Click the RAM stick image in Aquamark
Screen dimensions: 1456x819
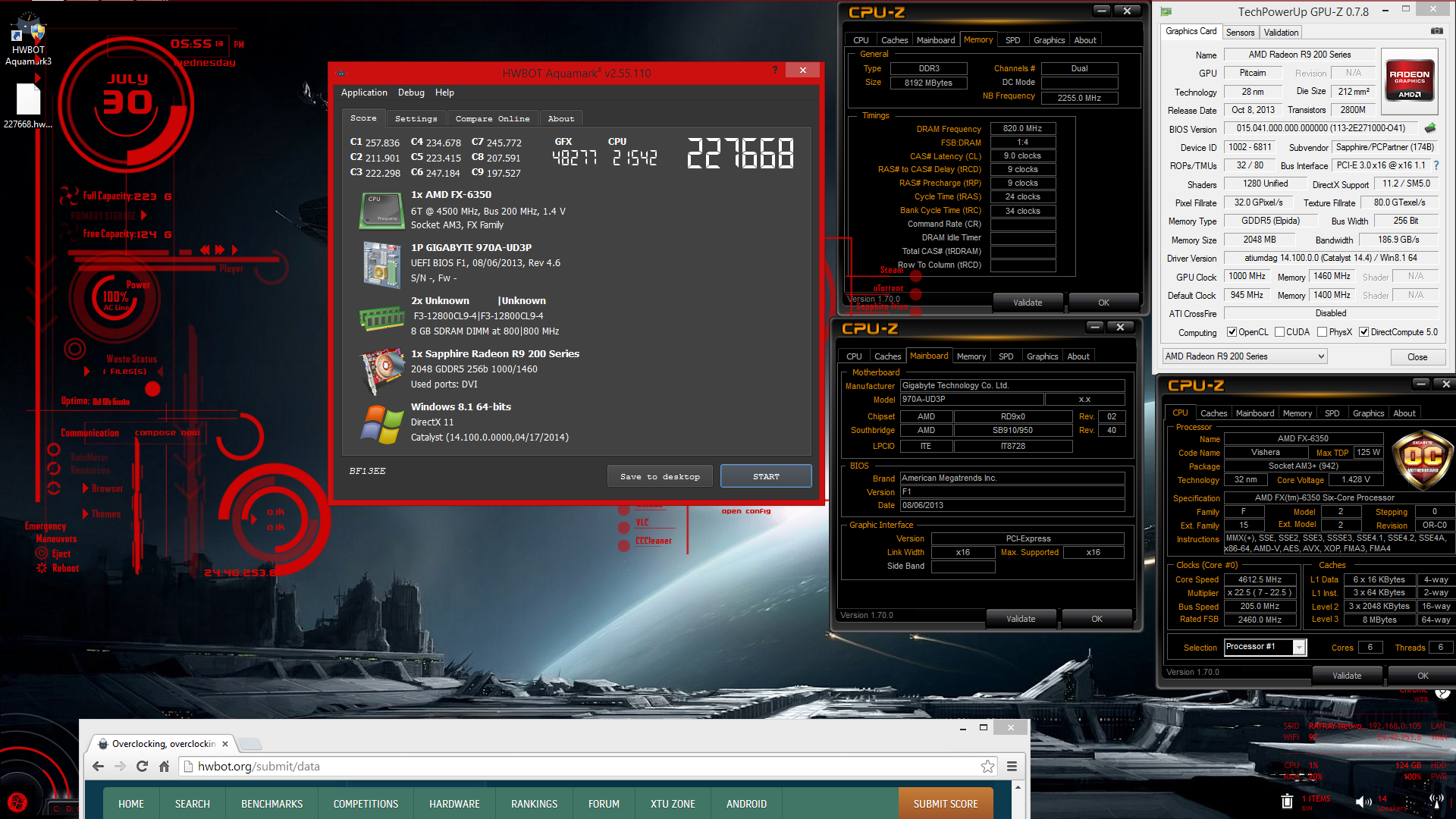(382, 318)
